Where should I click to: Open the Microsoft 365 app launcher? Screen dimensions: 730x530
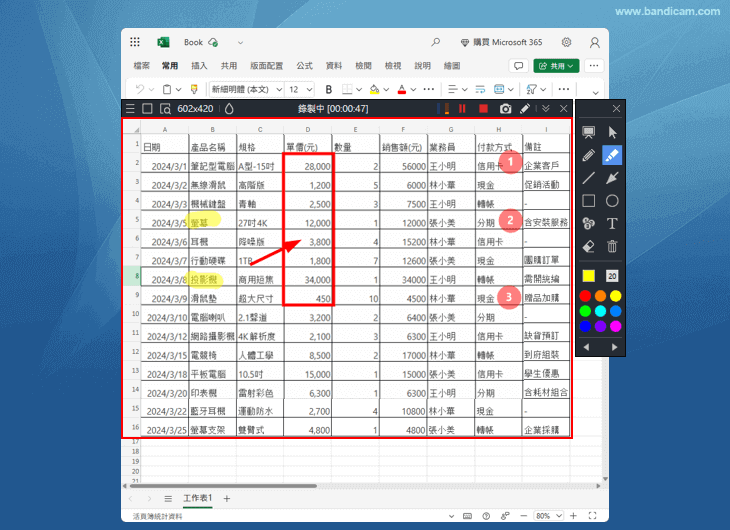(135, 42)
